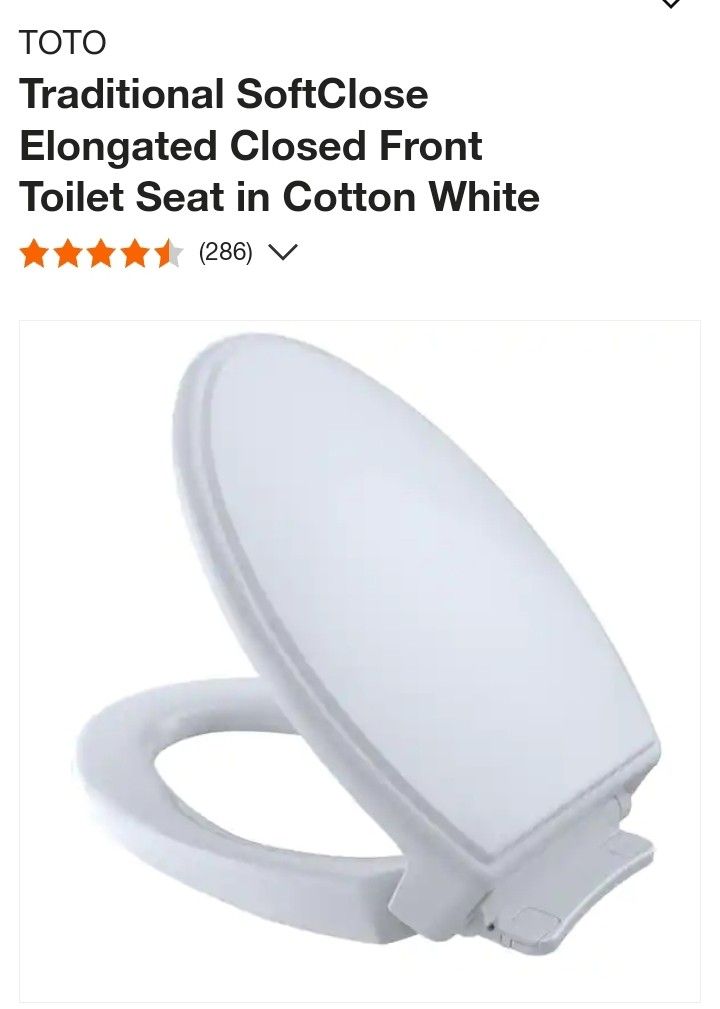
Task: Click the raised lid in product photo
Action: point(412,579)
